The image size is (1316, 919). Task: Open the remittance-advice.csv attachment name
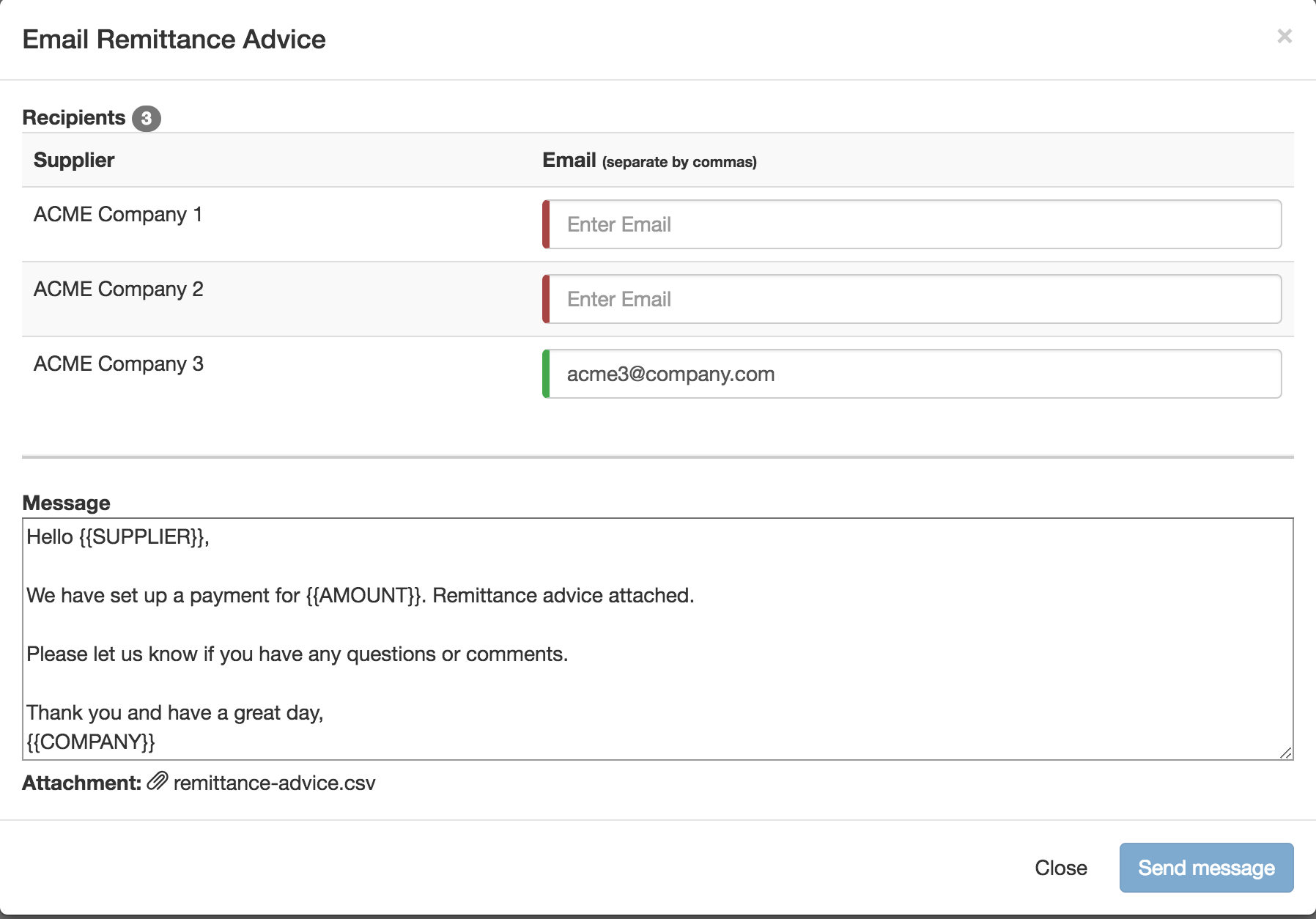275,783
